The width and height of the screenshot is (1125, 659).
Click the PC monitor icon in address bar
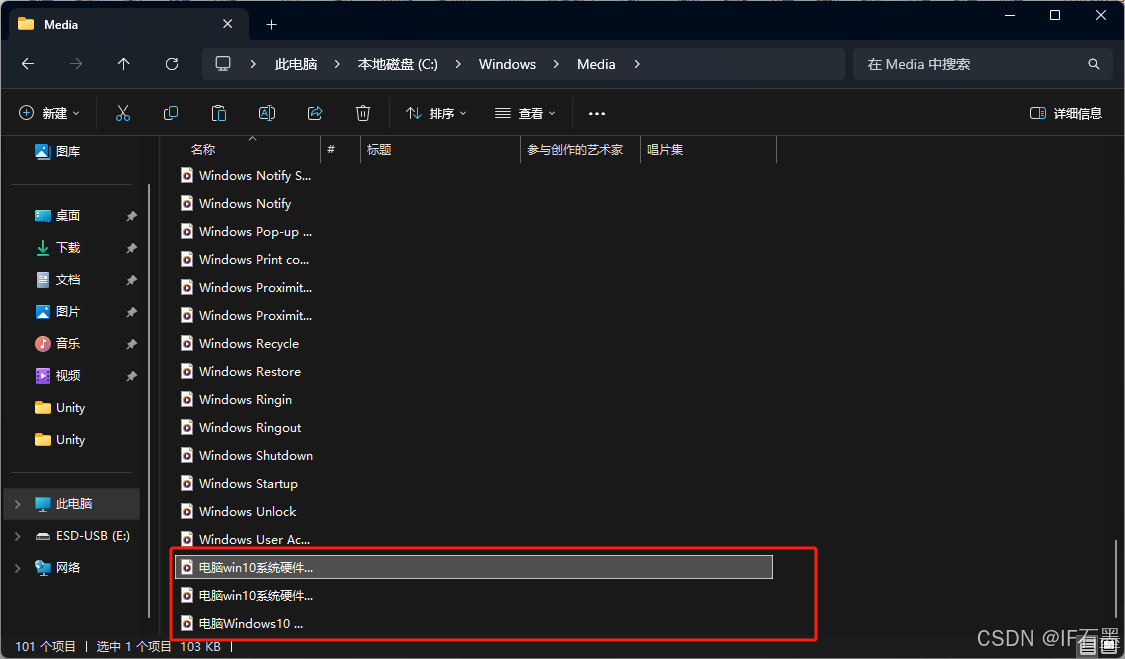223,63
